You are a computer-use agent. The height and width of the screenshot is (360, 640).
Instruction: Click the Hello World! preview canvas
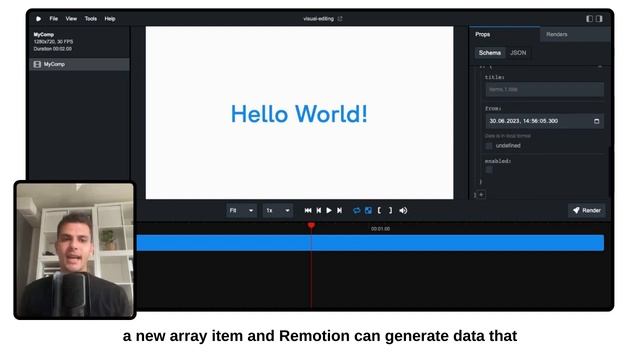[x=300, y=113]
